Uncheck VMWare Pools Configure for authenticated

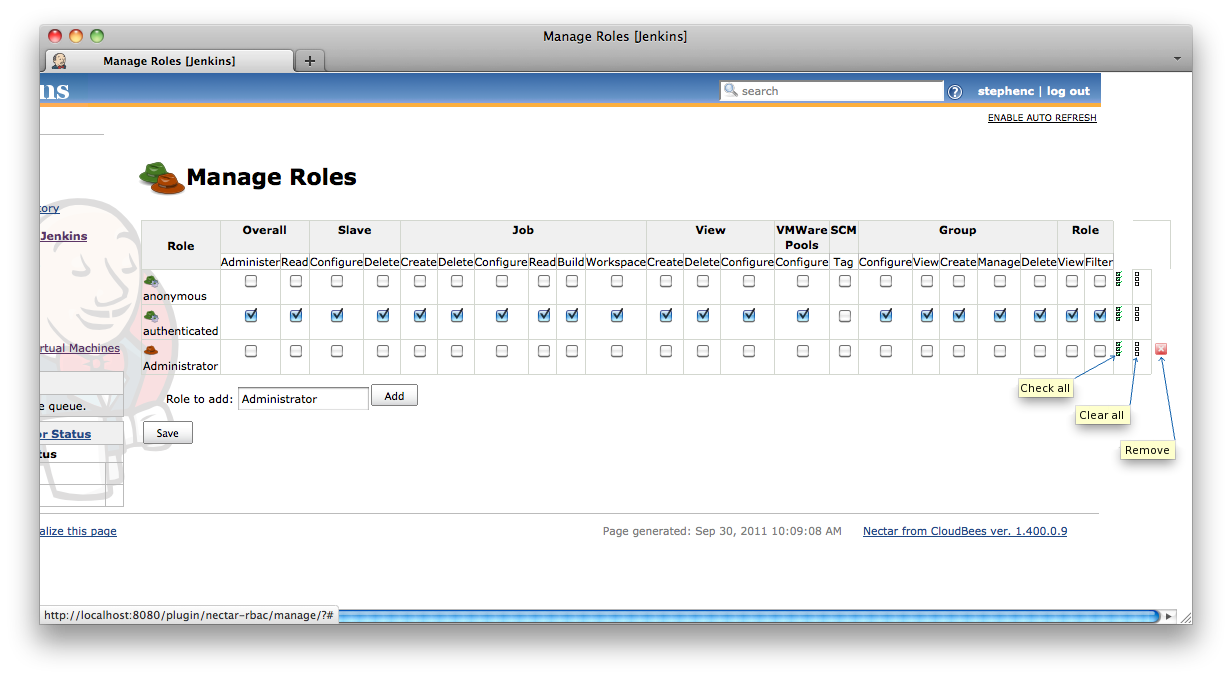coord(803,316)
